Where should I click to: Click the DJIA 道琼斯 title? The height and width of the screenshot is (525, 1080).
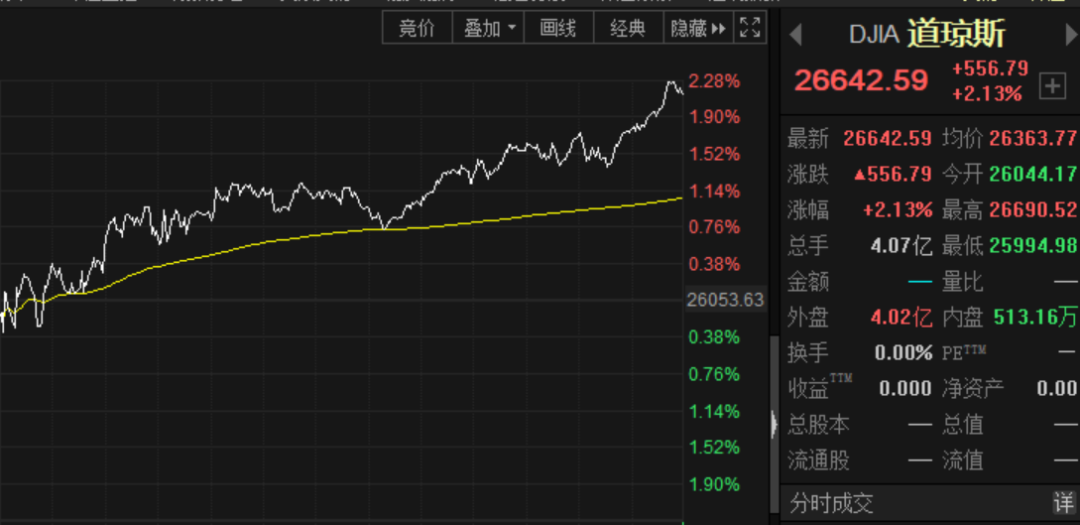pos(928,34)
